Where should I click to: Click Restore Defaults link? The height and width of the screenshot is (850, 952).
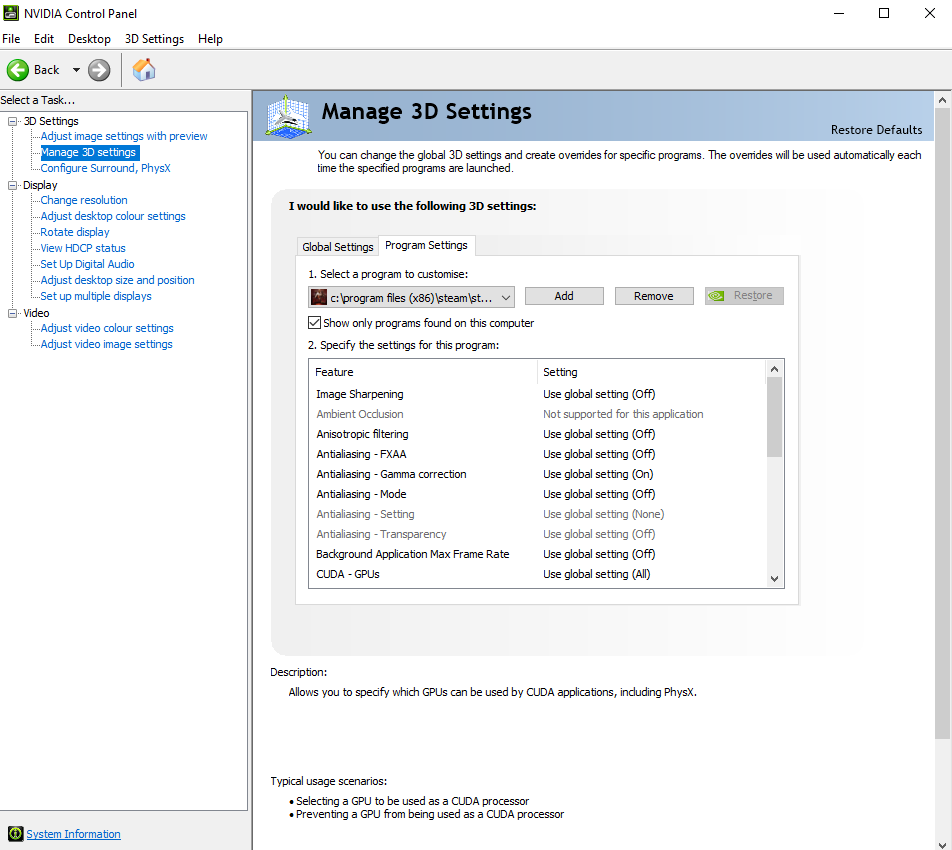point(876,130)
